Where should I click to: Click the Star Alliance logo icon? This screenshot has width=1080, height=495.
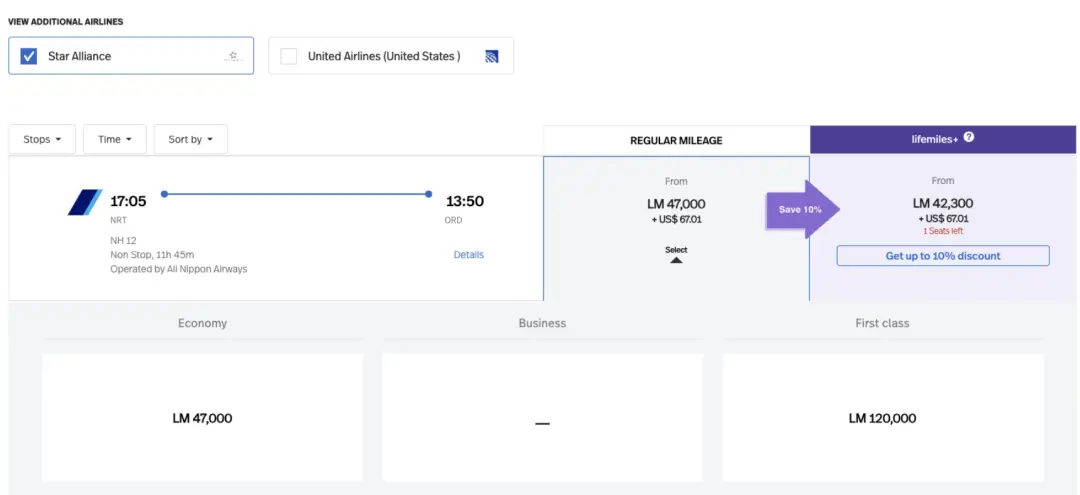point(233,56)
